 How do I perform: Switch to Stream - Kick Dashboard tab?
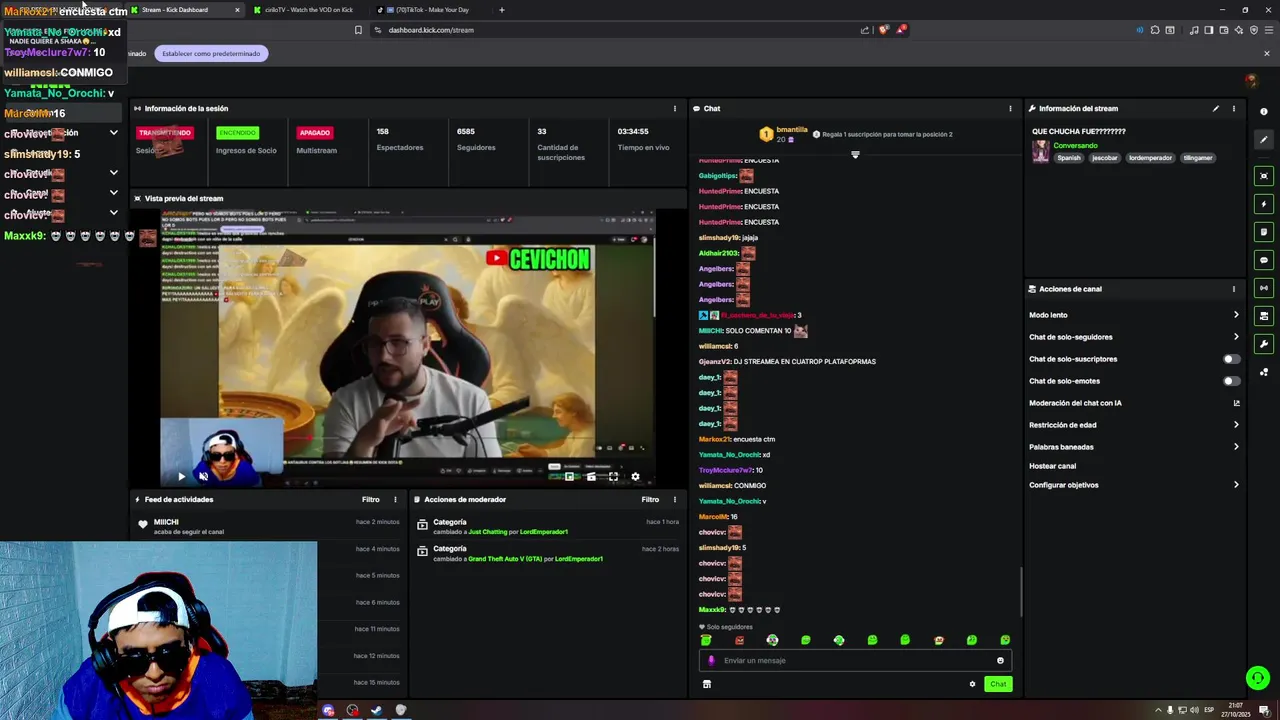(186, 10)
